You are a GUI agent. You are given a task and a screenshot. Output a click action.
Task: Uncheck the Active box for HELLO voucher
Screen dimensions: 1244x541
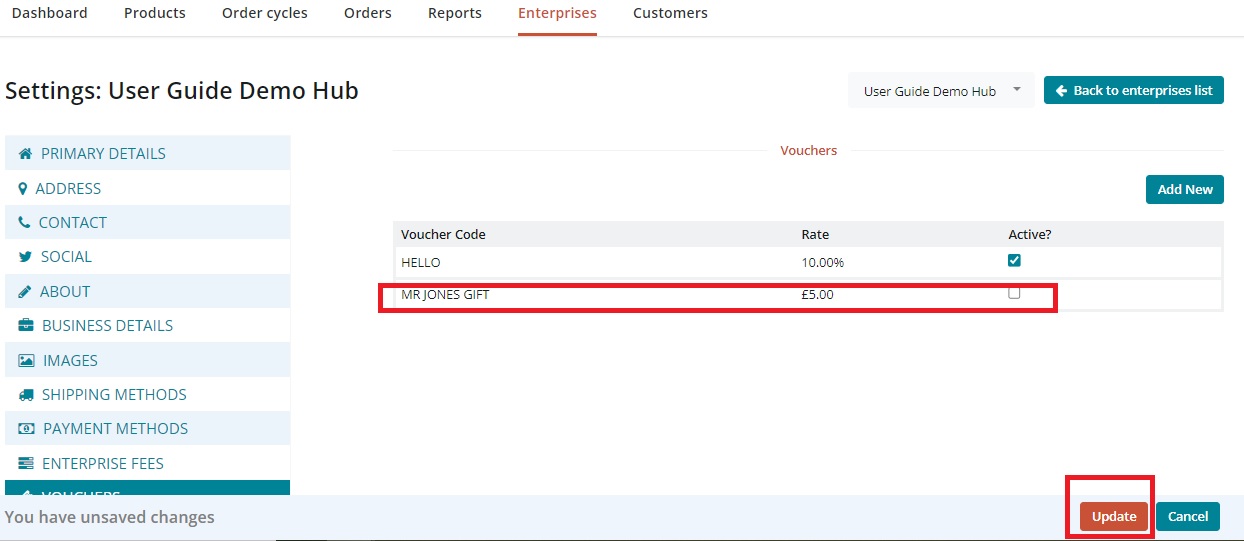click(x=1014, y=260)
